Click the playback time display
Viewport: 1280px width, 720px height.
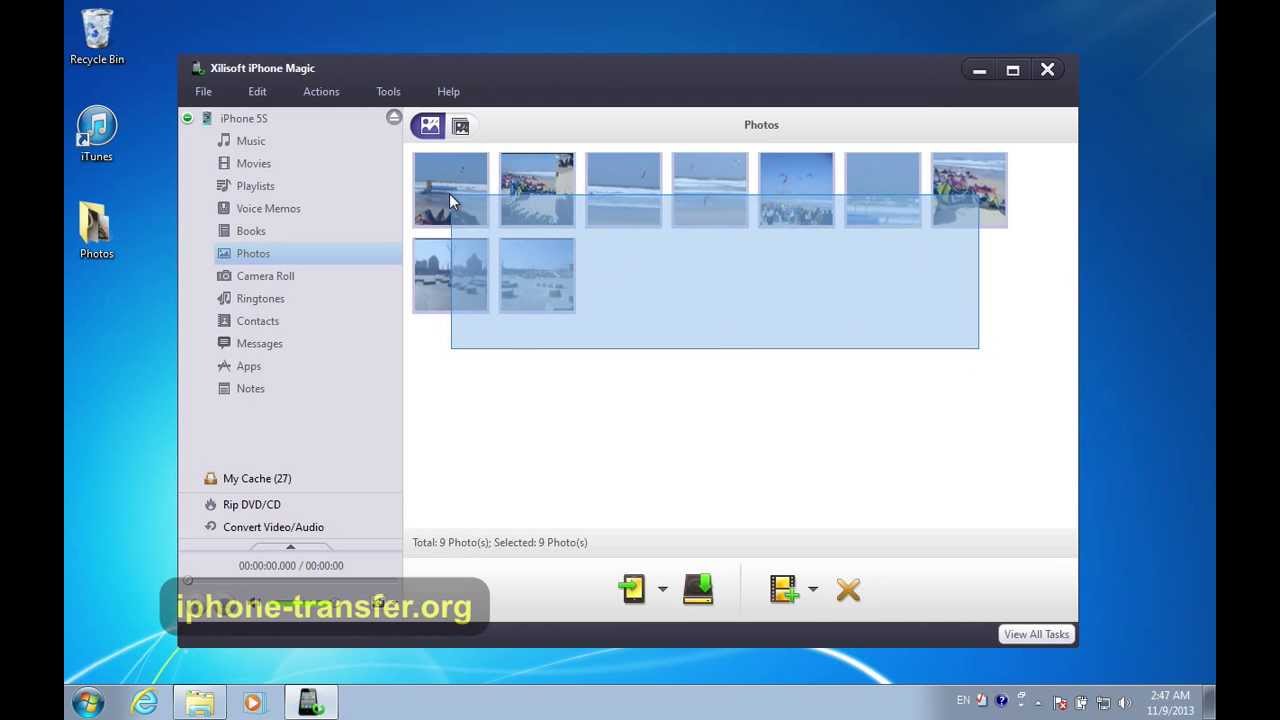(x=291, y=566)
